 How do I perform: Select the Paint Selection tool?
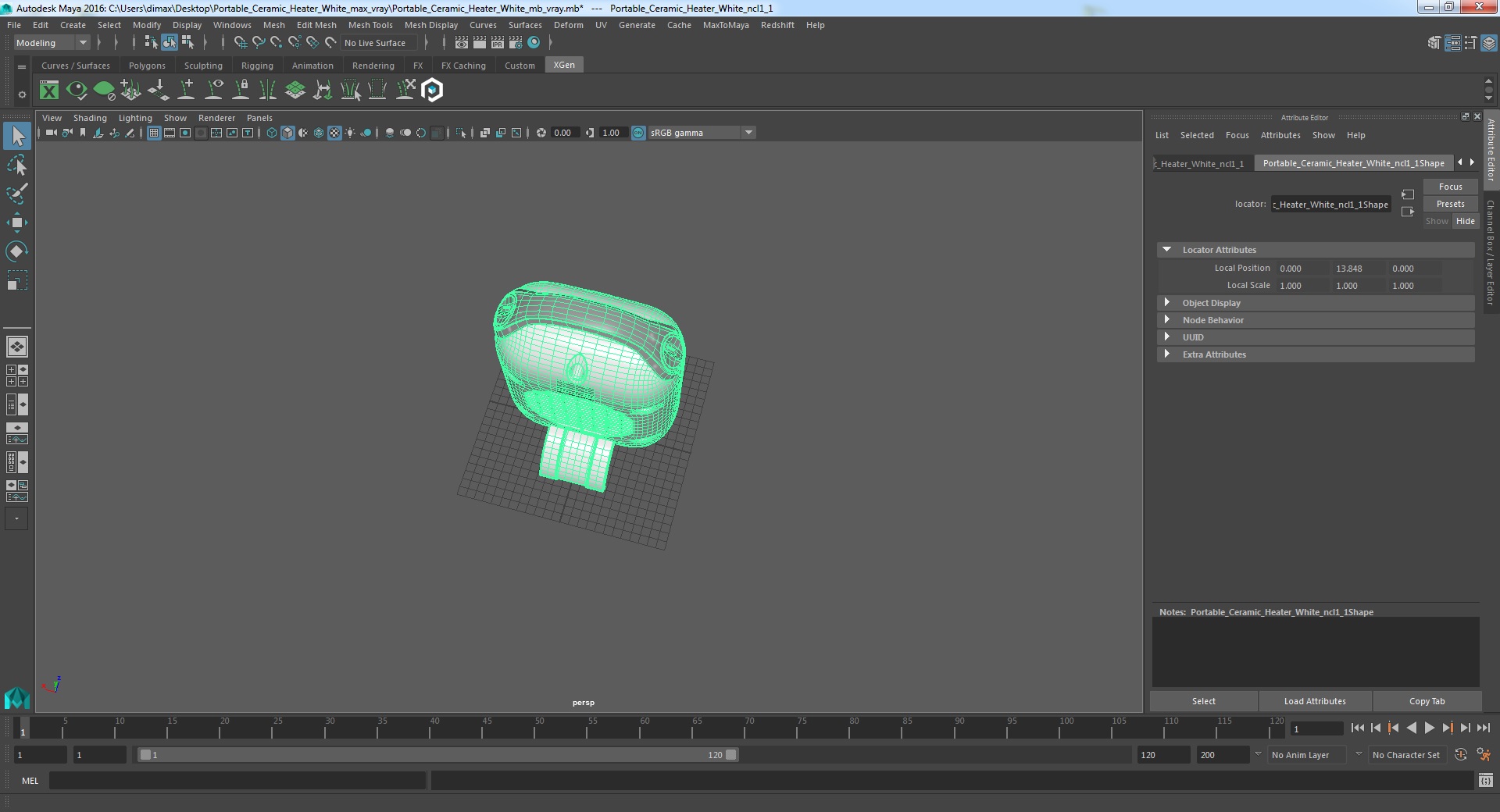tap(17, 194)
